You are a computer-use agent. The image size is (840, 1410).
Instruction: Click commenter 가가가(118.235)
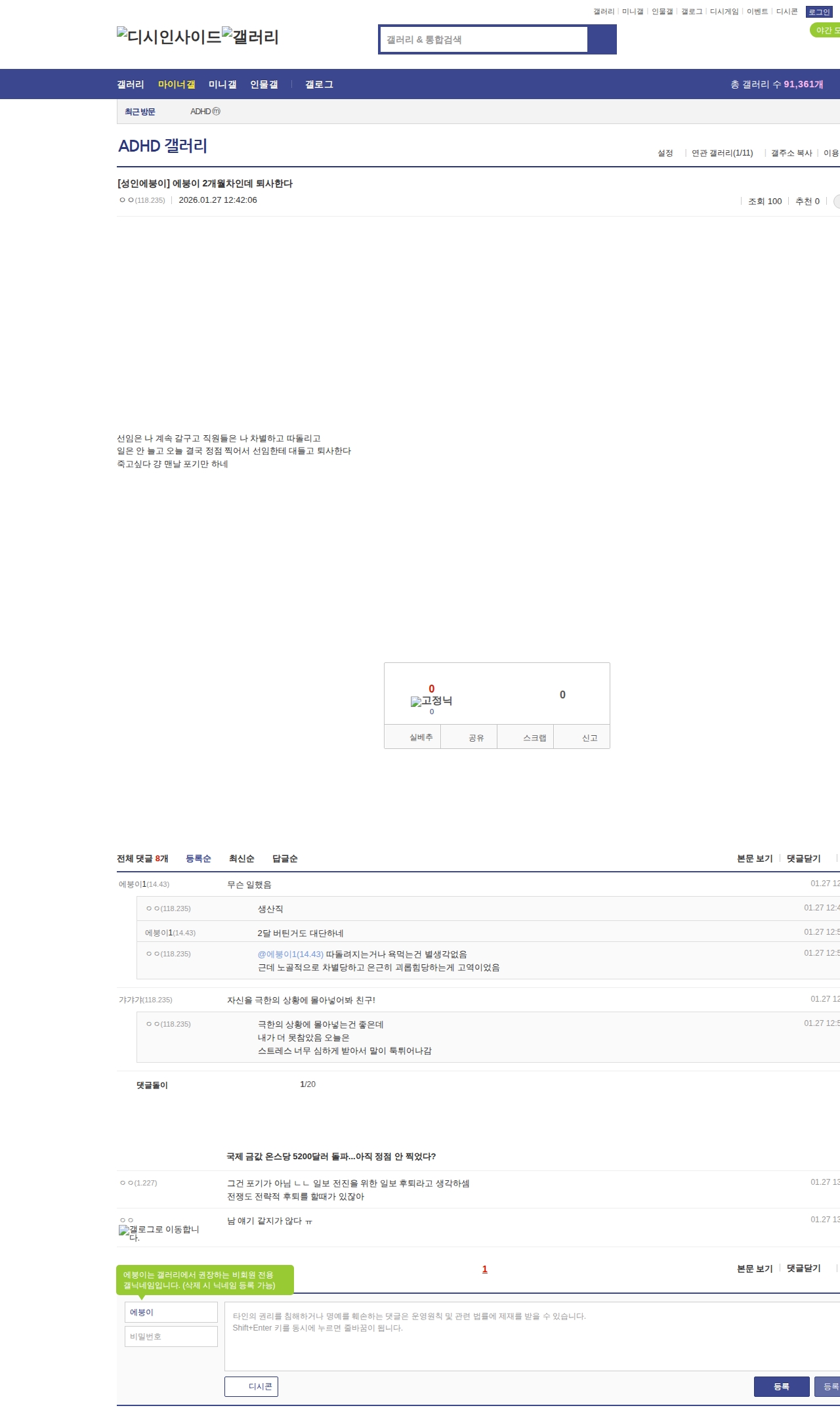pos(145,1000)
